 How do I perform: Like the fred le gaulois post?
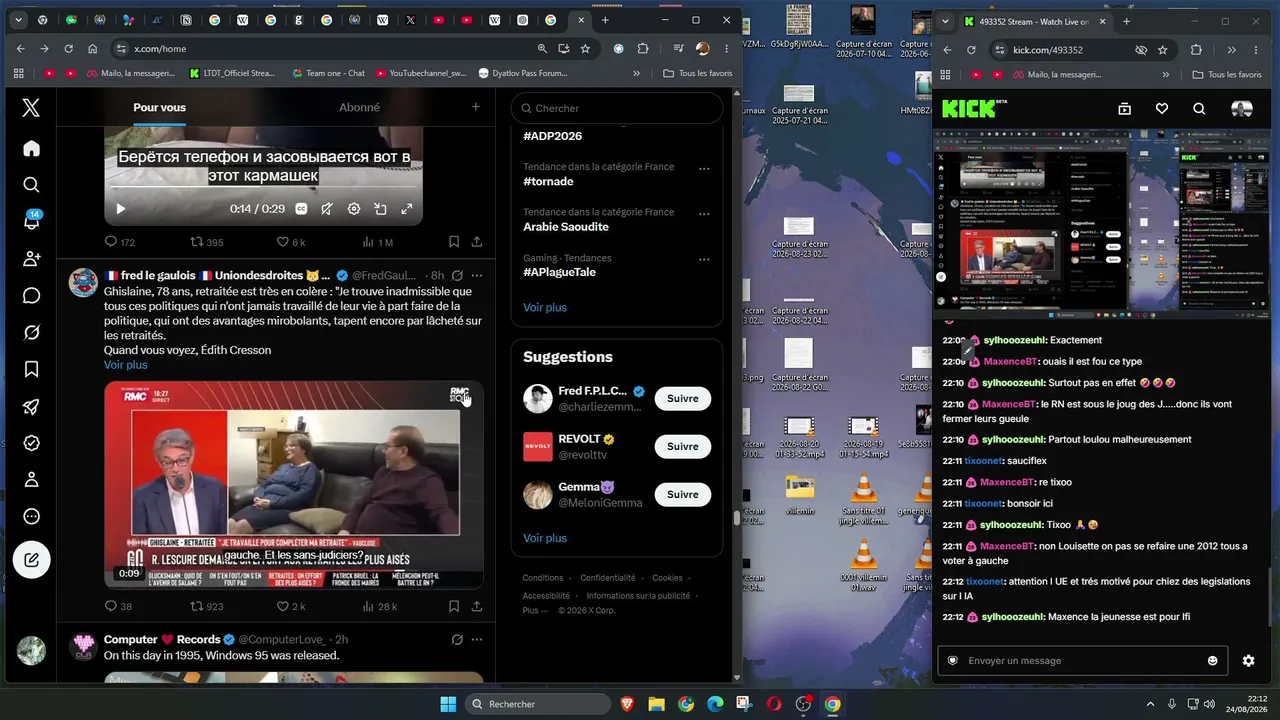(291, 606)
